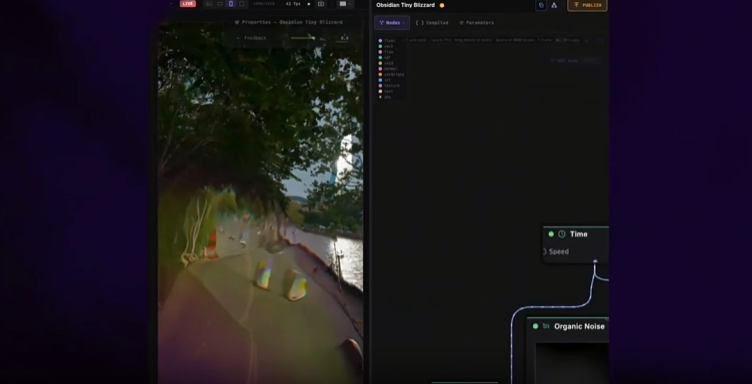Click the clock icon on Time node
752x384 pixels.
coord(562,234)
